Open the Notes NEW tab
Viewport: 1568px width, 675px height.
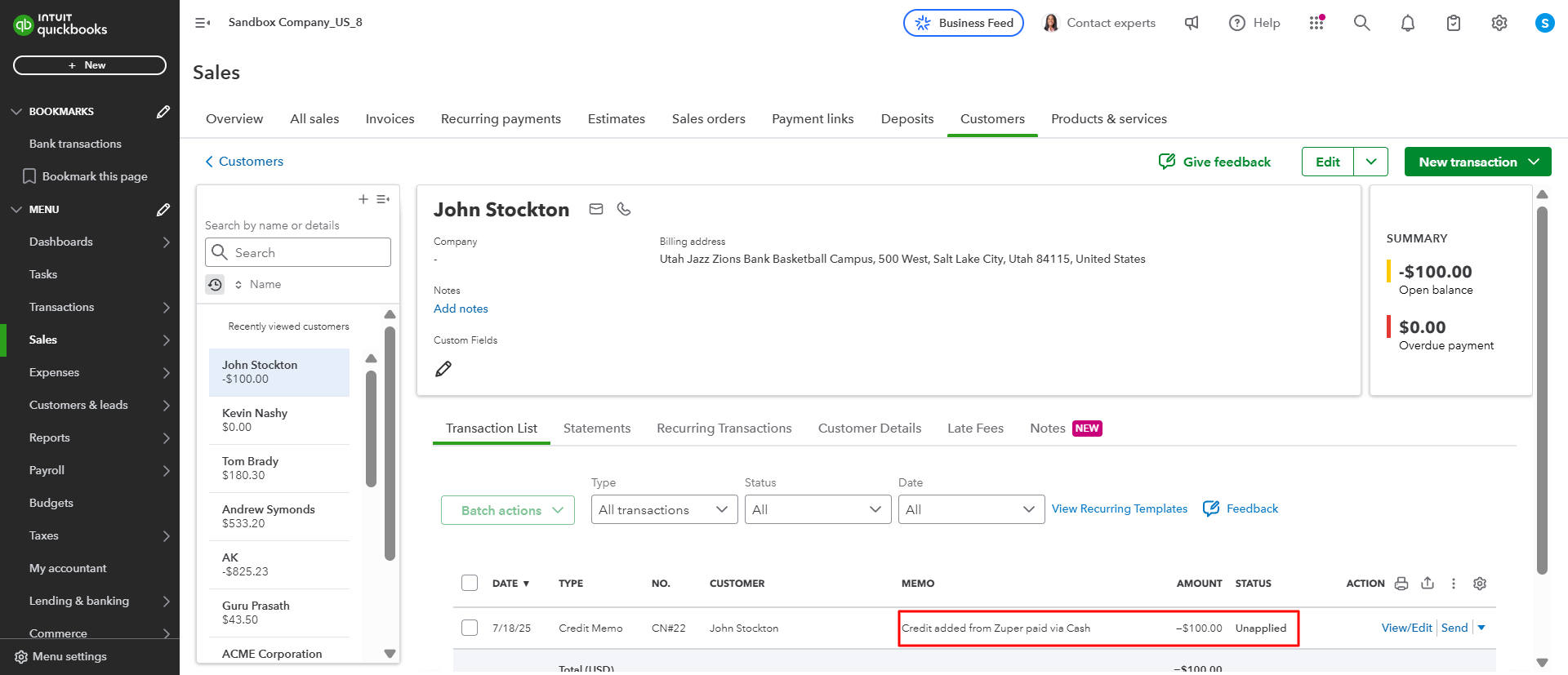click(1066, 428)
